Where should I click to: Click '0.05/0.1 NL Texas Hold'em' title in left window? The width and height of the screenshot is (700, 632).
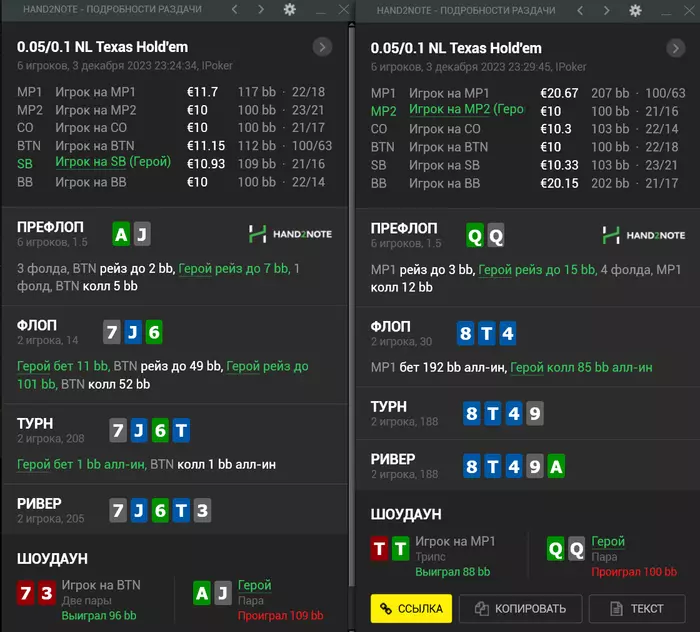(102, 47)
